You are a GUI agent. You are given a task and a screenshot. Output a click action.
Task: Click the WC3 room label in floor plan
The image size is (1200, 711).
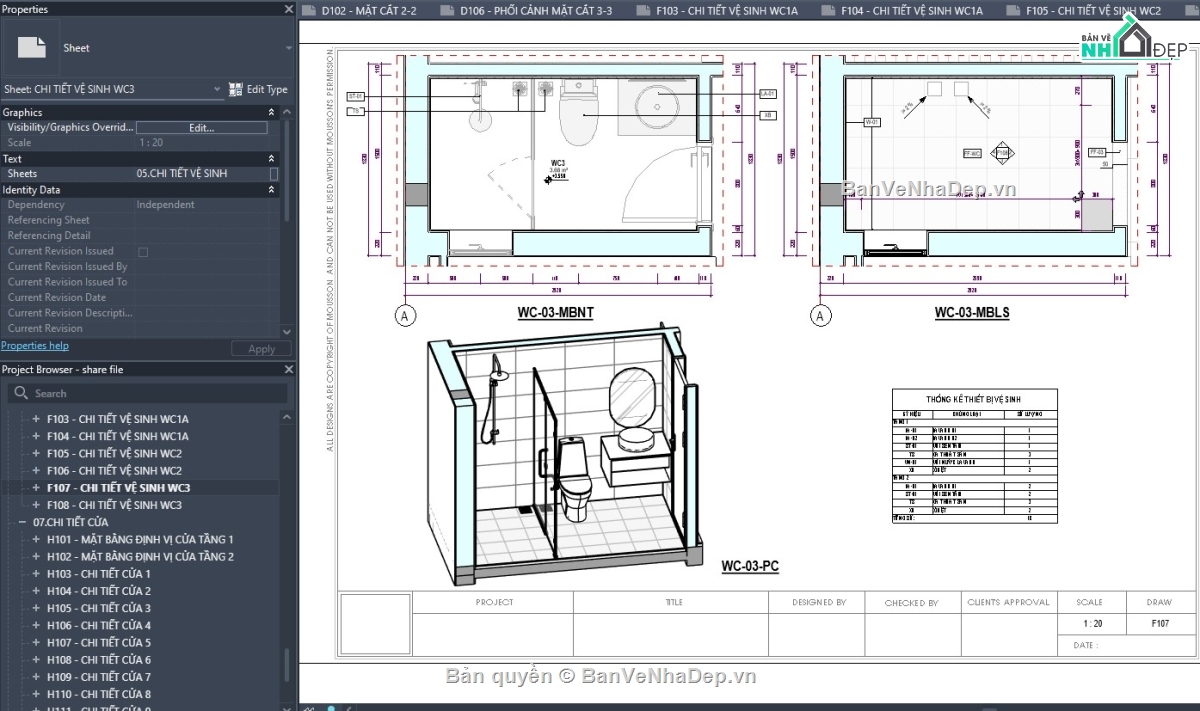558,162
